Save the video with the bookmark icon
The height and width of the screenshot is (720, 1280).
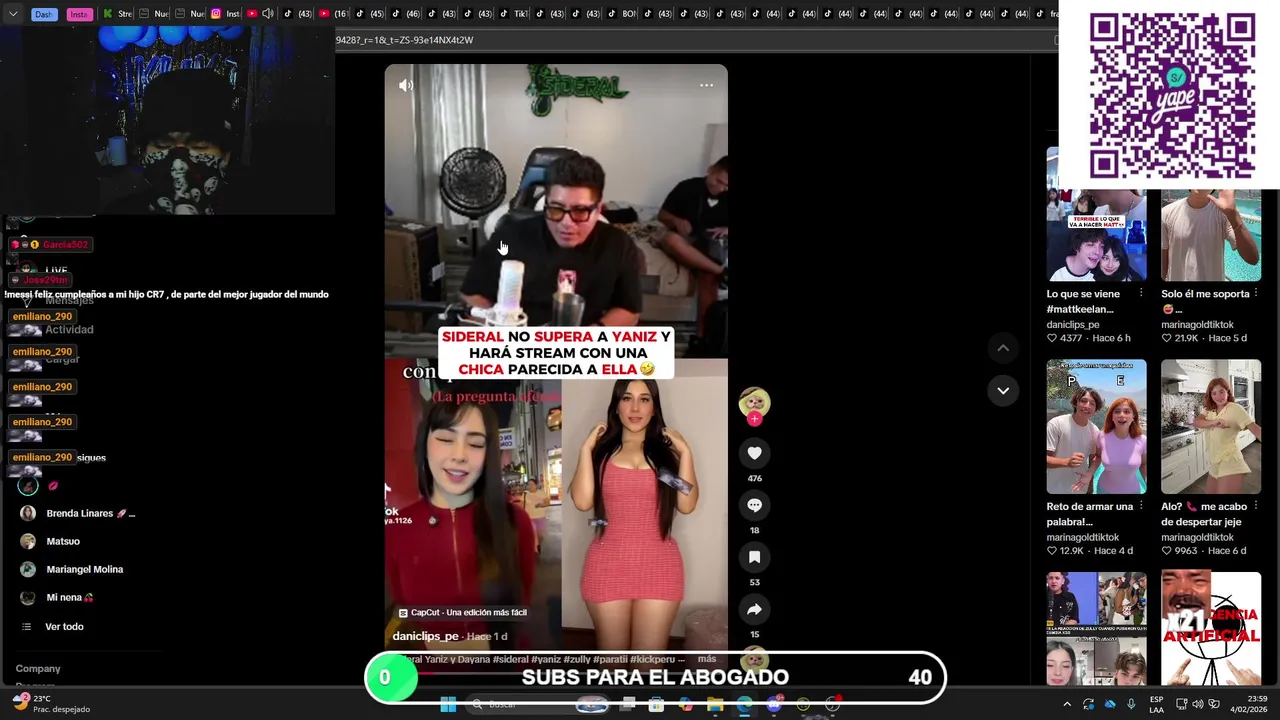coord(754,557)
